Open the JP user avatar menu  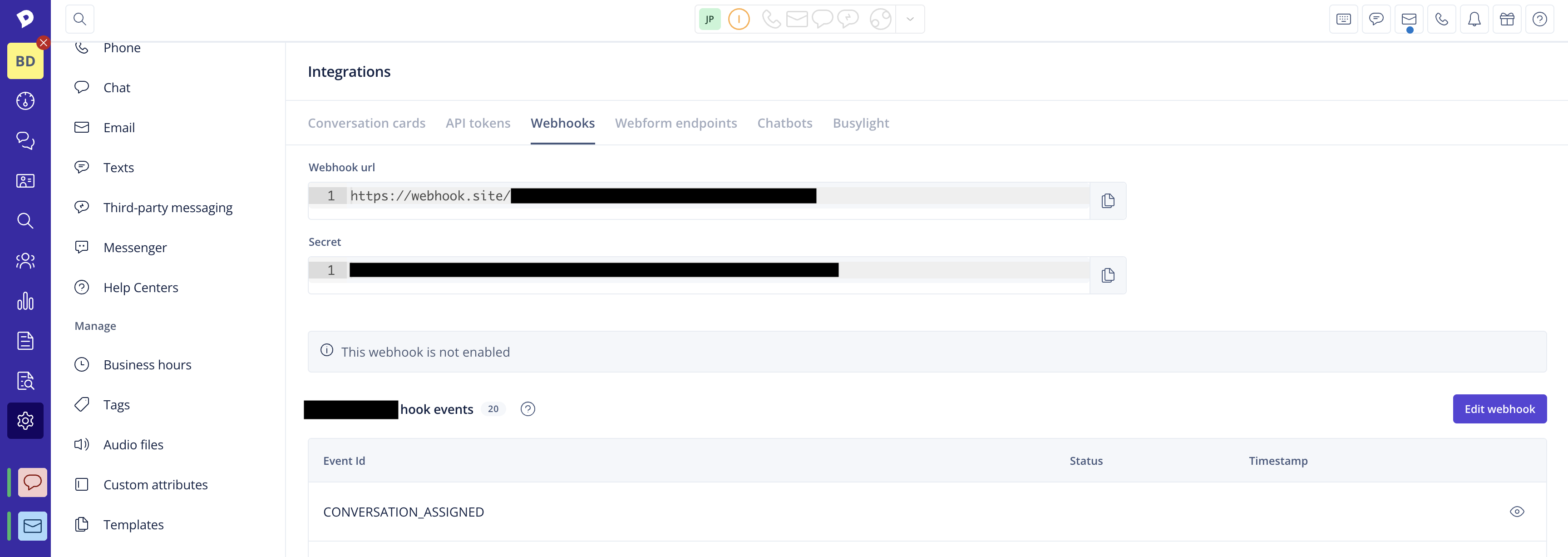(710, 19)
